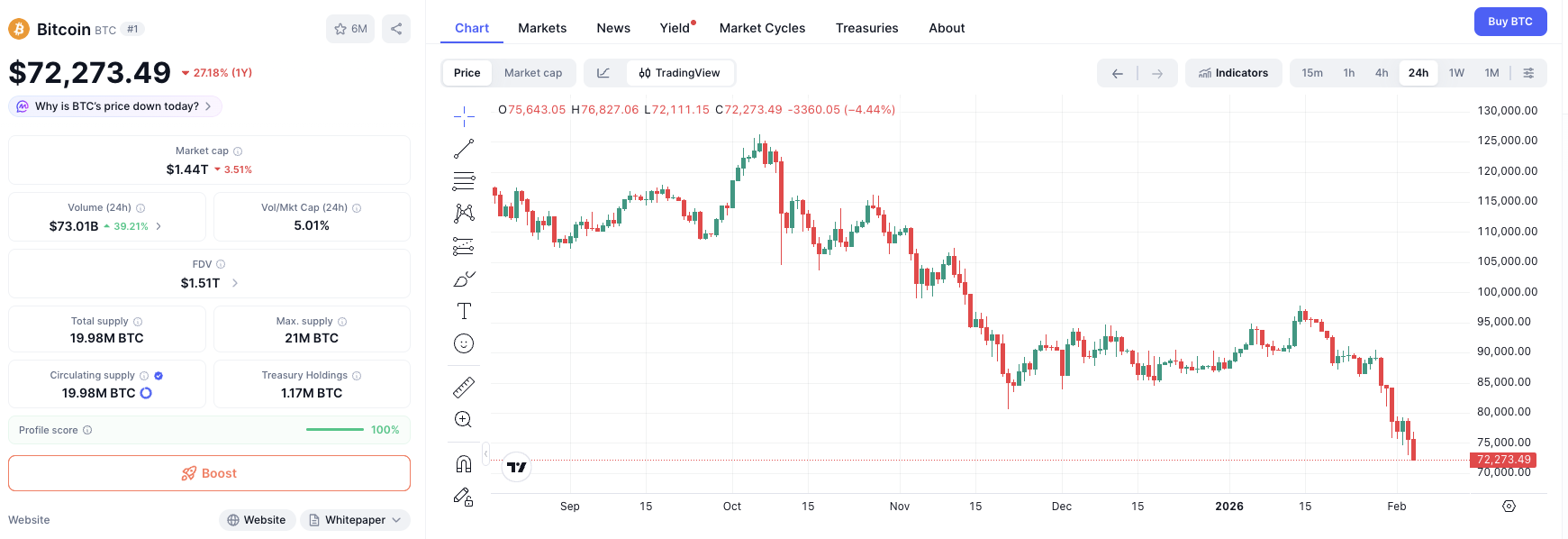
Task: Enable the magnet snap mode
Action: tap(464, 464)
